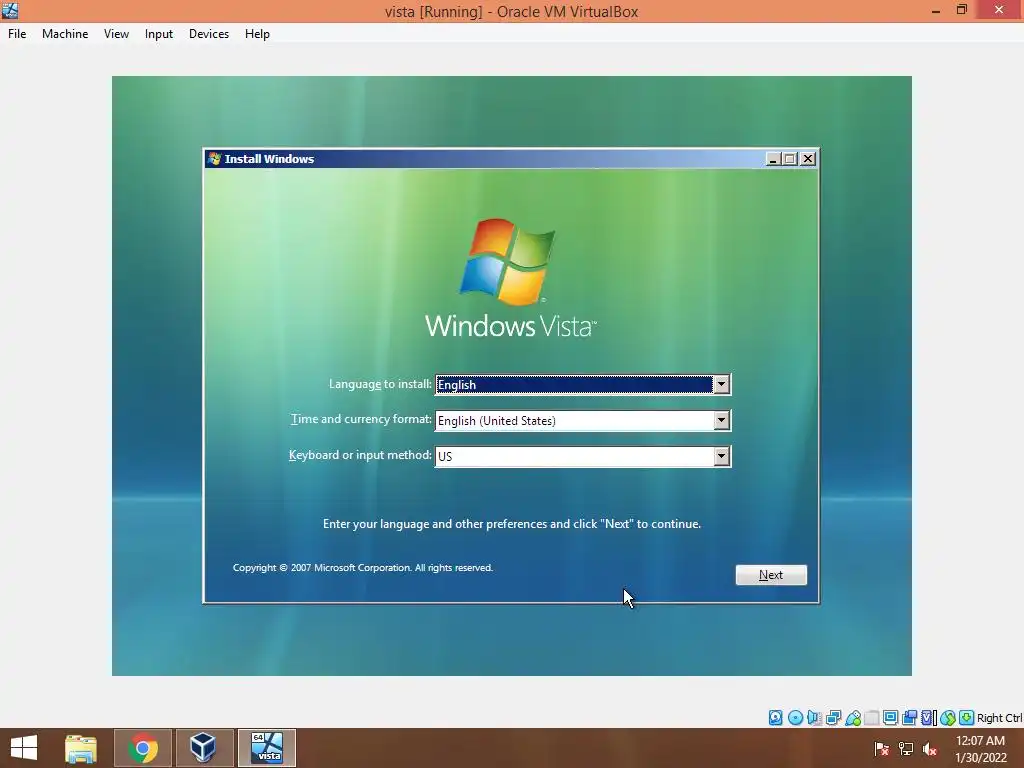Open the Devices menu
1024x768 pixels.
click(x=209, y=34)
